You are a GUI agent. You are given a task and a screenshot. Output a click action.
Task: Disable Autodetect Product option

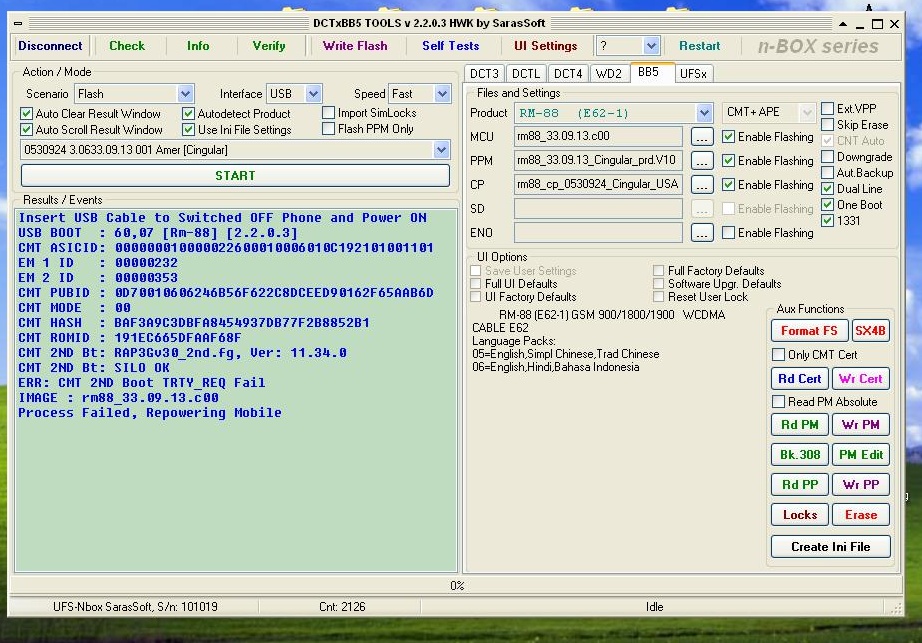[x=188, y=113]
